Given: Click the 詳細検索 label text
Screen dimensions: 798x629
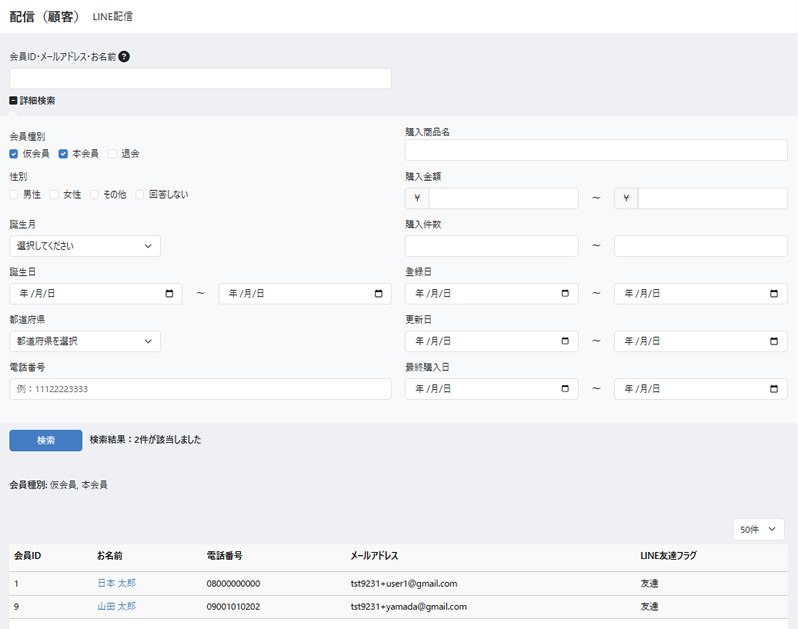Looking at the screenshot, I should (x=37, y=101).
